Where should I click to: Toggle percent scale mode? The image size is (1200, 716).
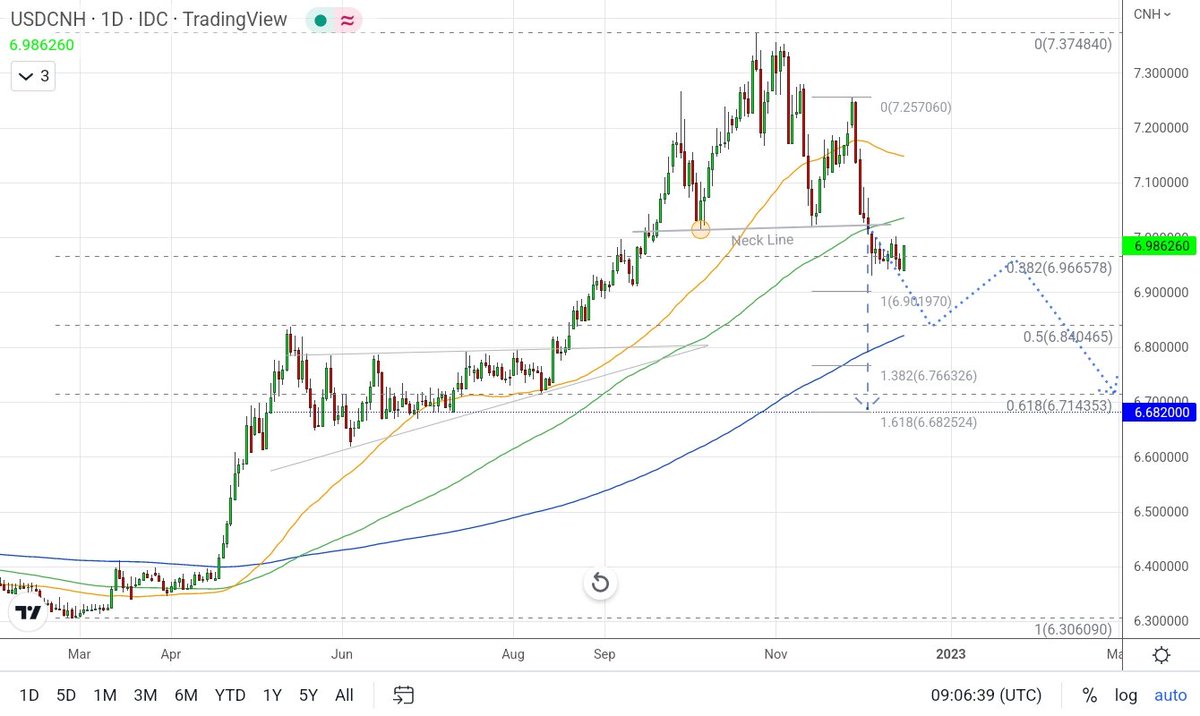[1089, 695]
